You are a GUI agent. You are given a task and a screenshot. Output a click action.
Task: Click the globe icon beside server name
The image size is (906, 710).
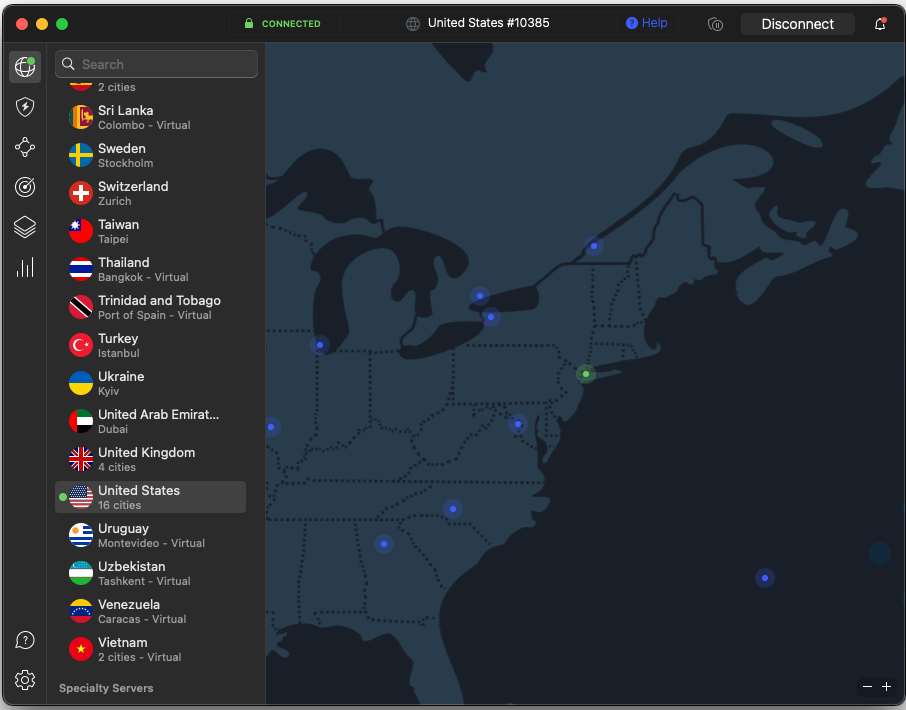coord(413,24)
